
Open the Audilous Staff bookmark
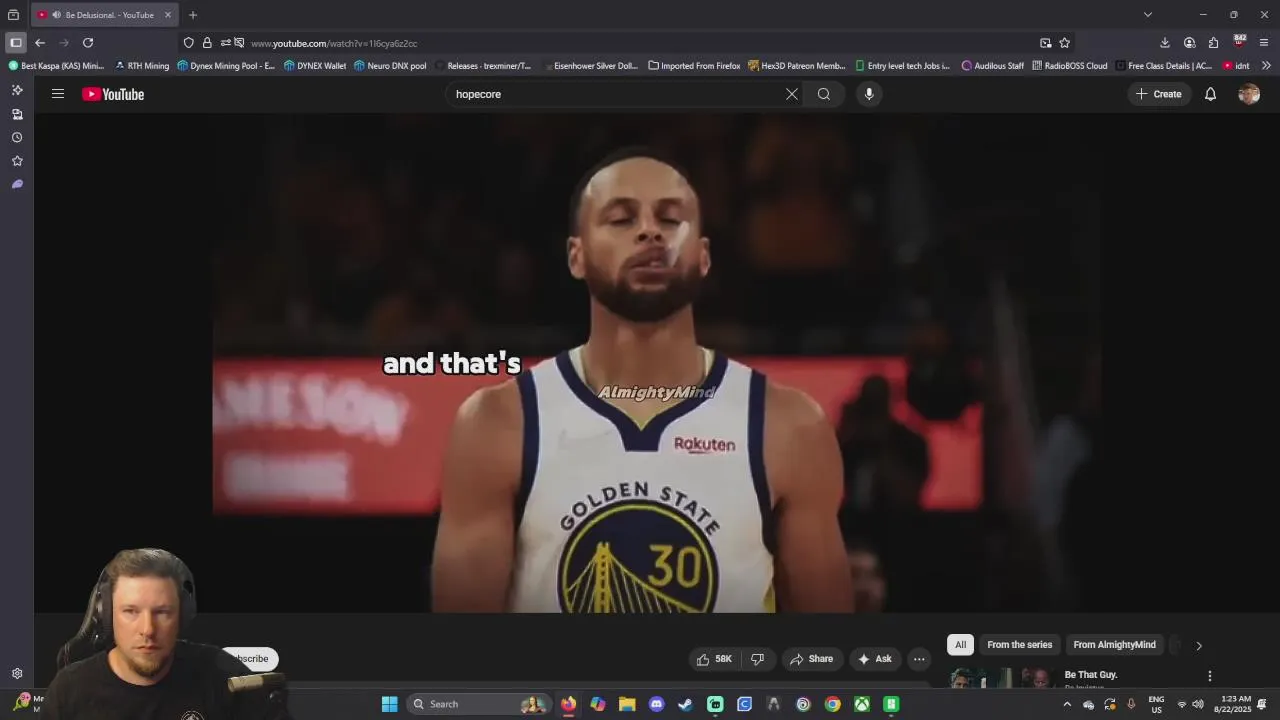tap(993, 66)
